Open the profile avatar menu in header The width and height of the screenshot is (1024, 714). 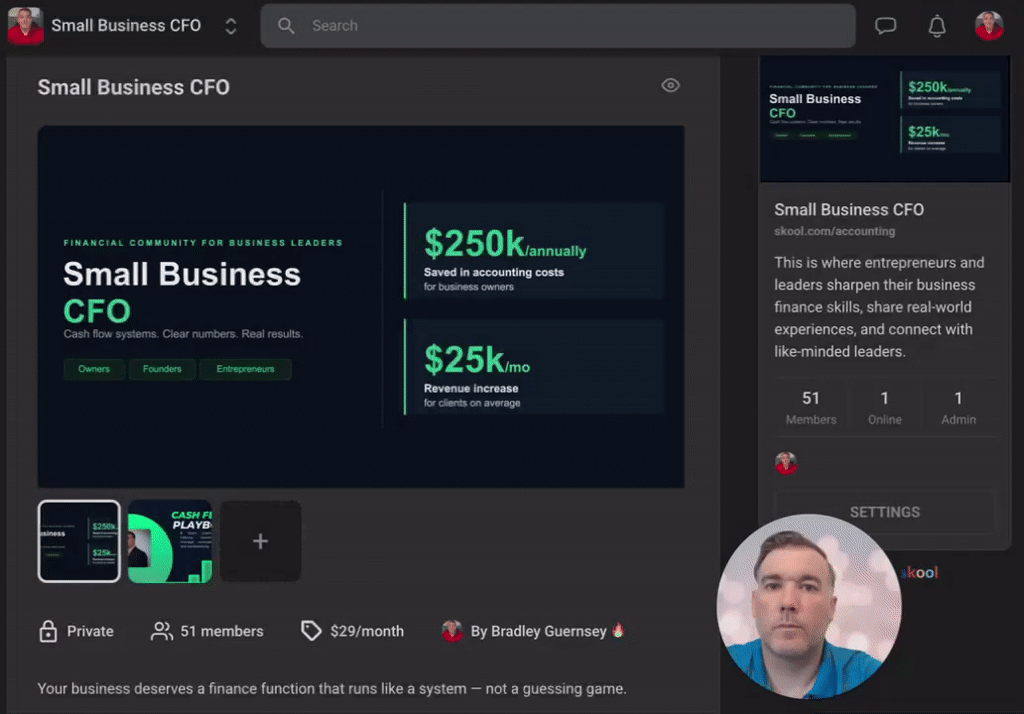pos(989,25)
